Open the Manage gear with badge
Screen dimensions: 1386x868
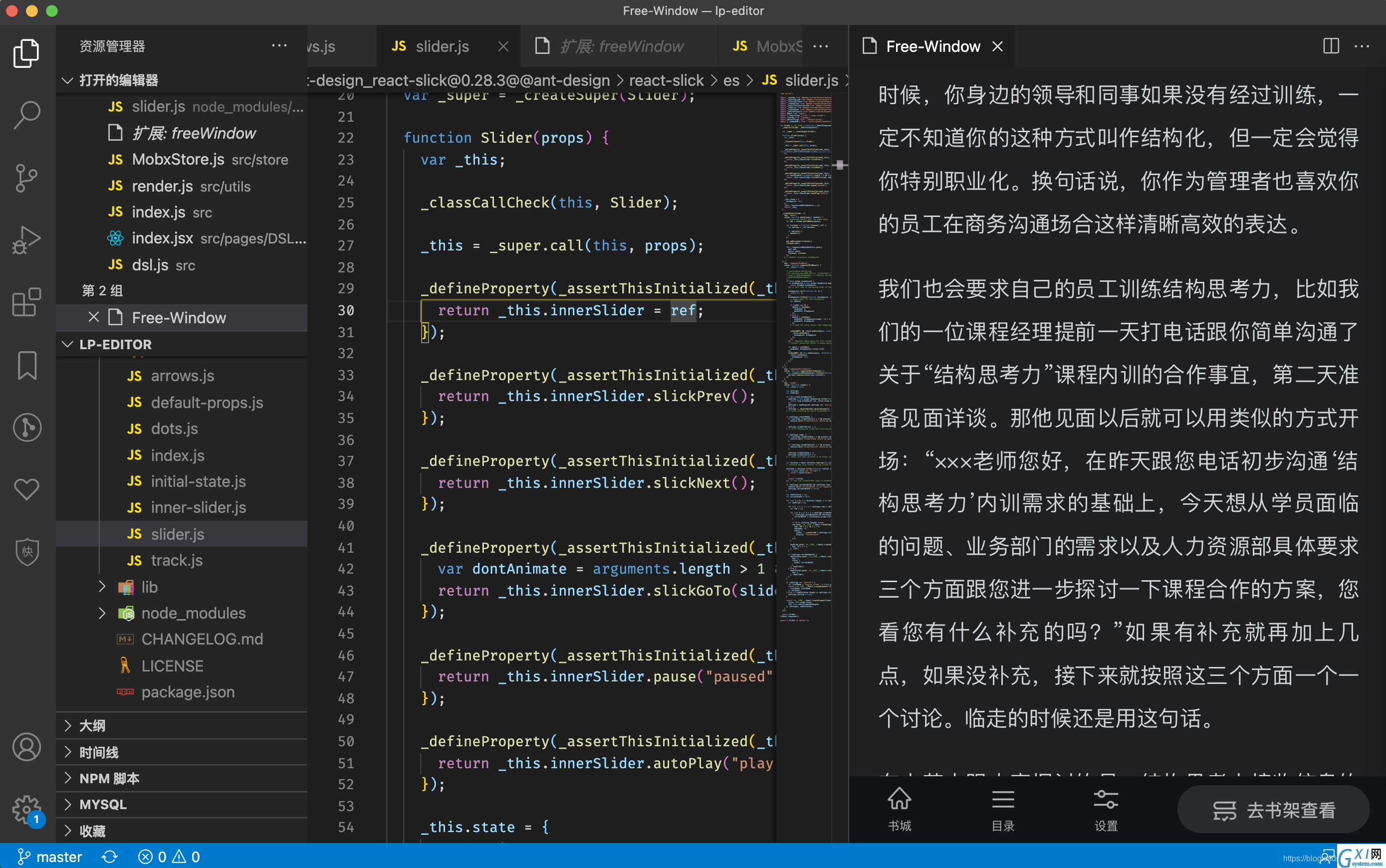pos(26,810)
